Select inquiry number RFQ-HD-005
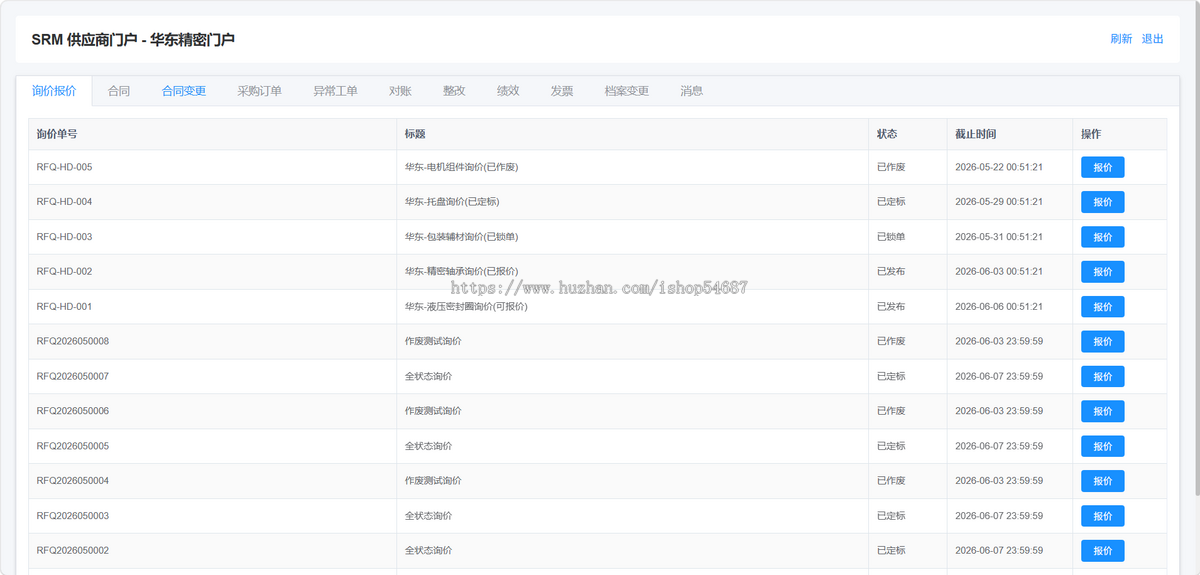Image resolution: width=1200 pixels, height=575 pixels. [x=64, y=167]
